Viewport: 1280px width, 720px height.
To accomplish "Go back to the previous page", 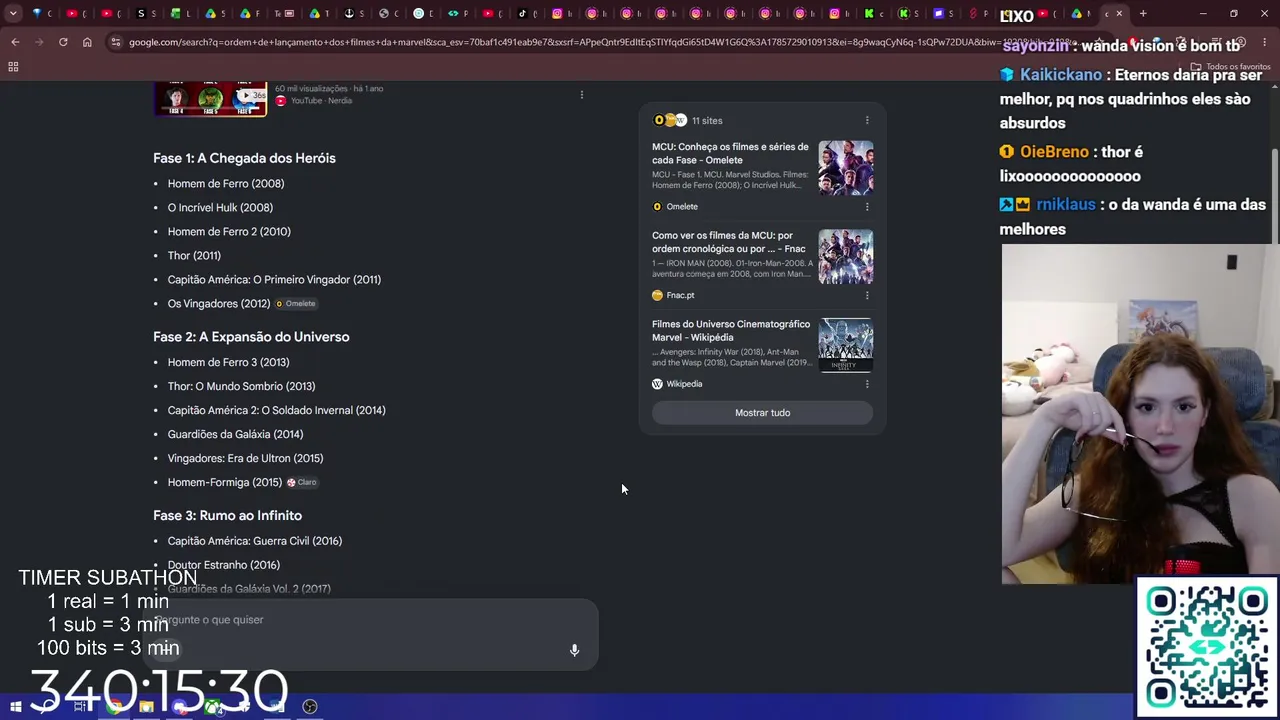I will pos(15,42).
